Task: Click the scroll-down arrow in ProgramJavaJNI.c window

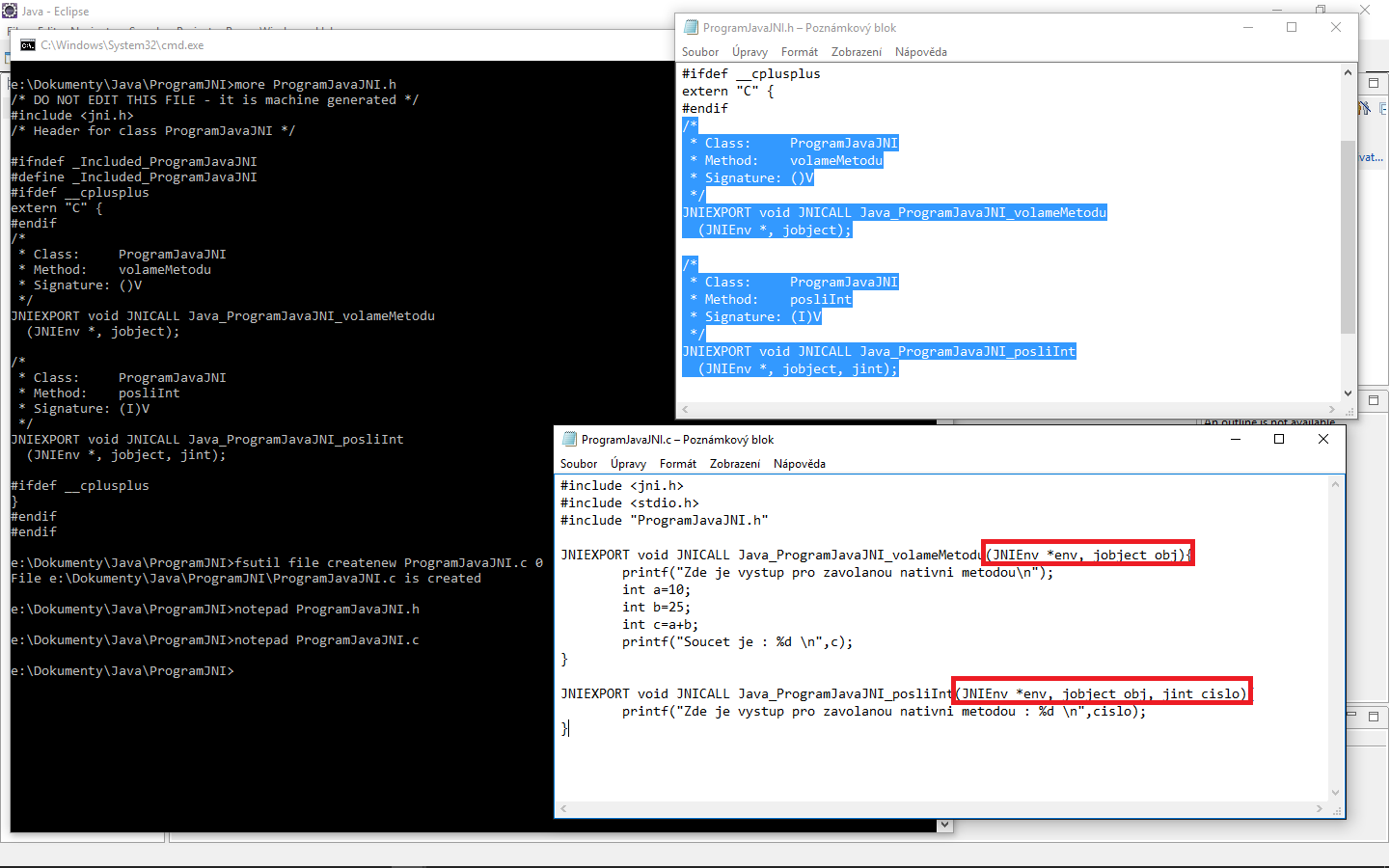Action: coord(1336,794)
